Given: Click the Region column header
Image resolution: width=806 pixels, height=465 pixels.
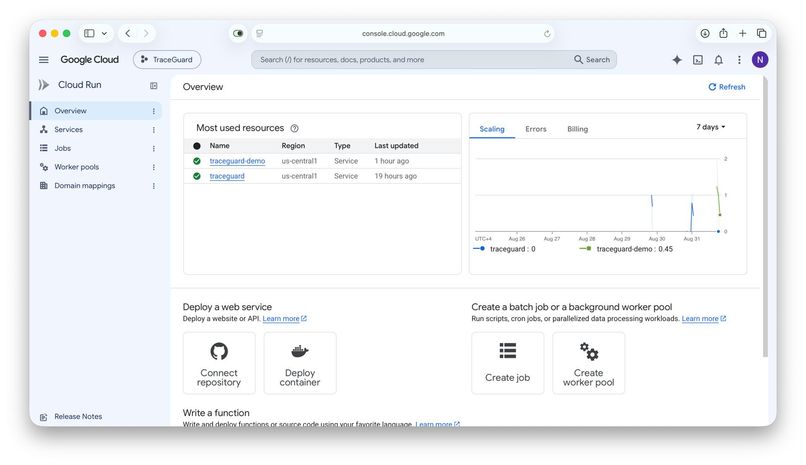Looking at the screenshot, I should (x=293, y=146).
